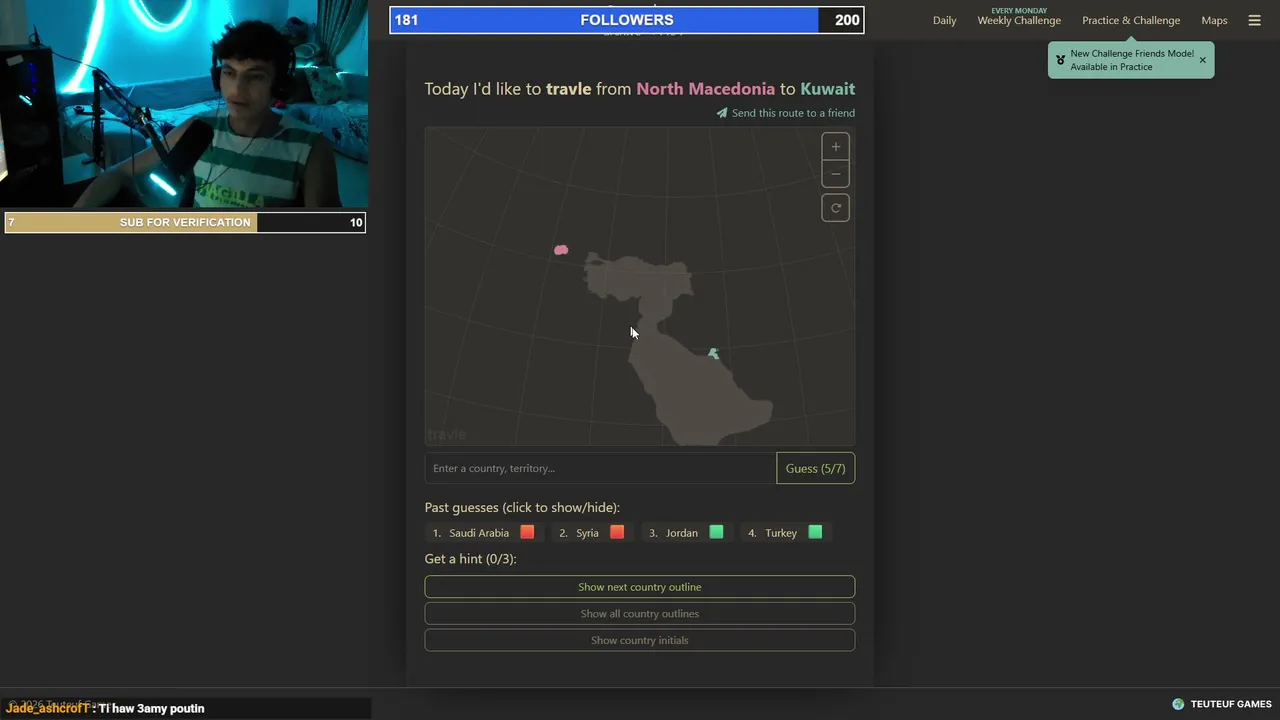Click the pink North Macedonia shape on map
Image resolution: width=1280 pixels, height=720 pixels.
pos(561,250)
